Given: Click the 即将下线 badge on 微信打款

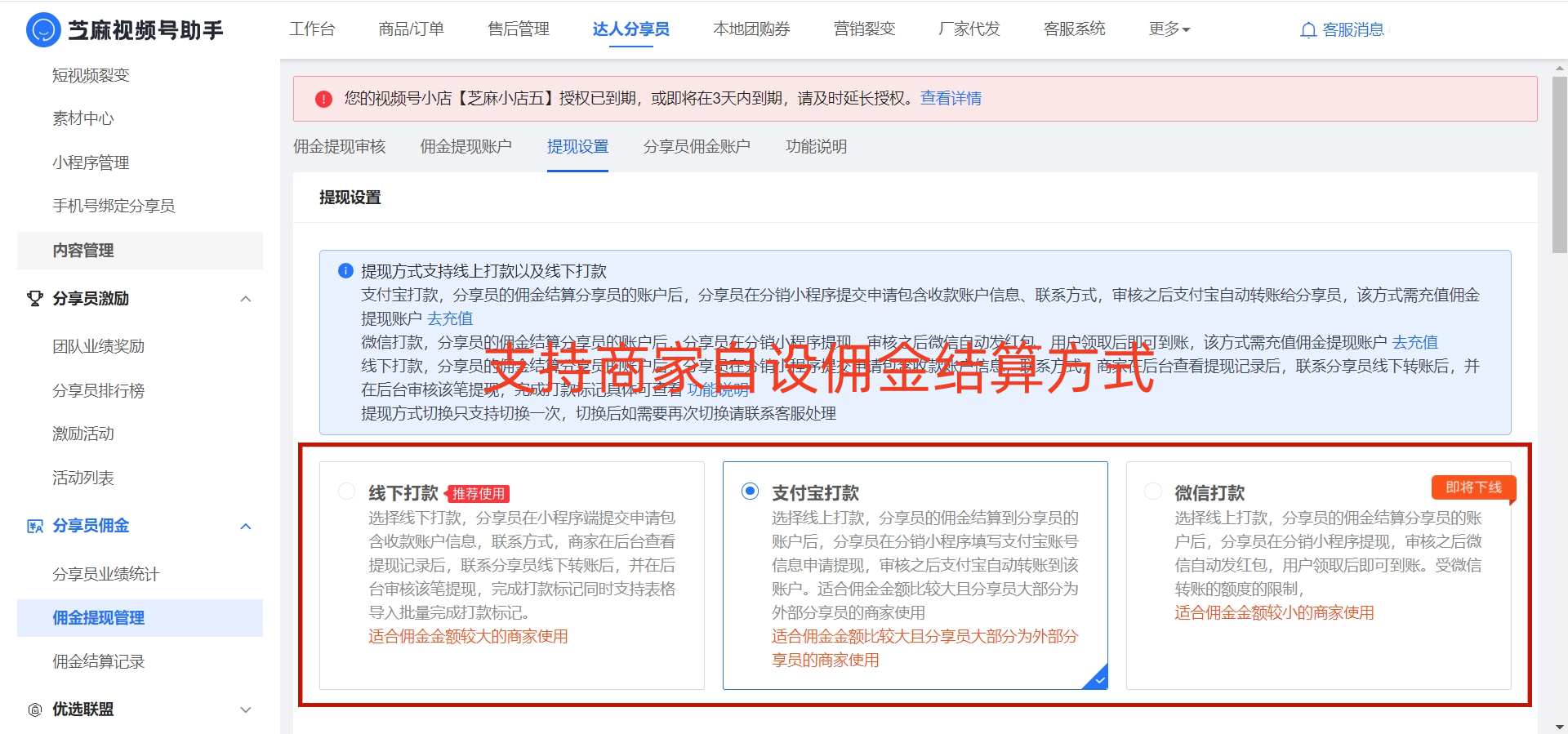Looking at the screenshot, I should point(1473,487).
